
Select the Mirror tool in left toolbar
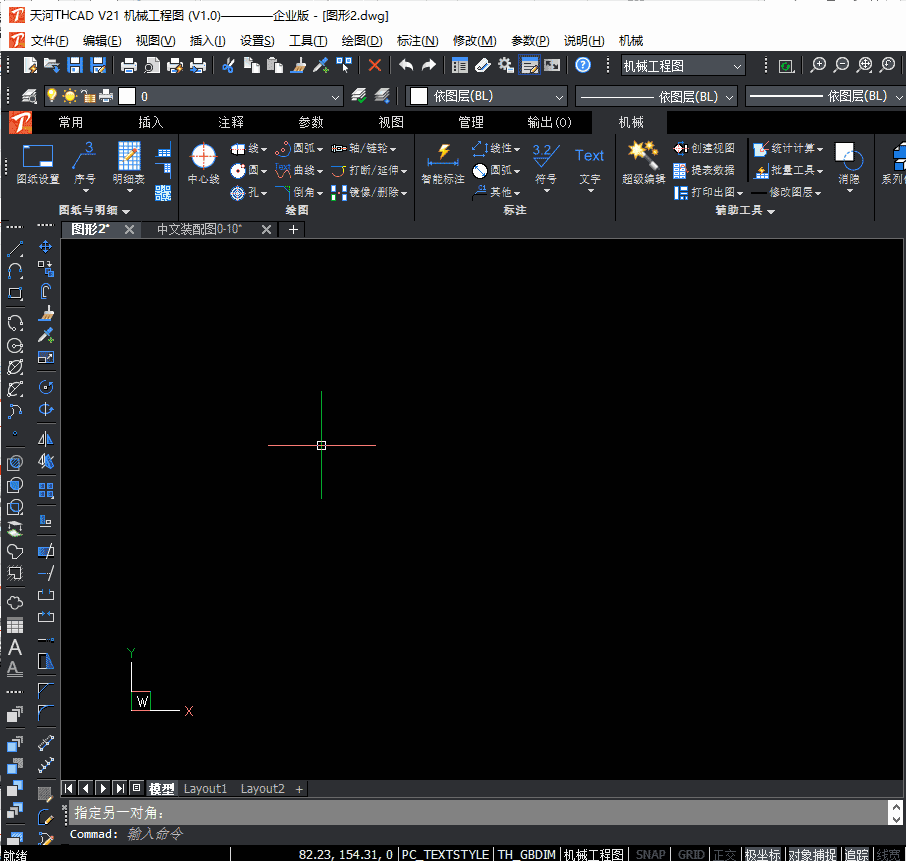(x=46, y=439)
